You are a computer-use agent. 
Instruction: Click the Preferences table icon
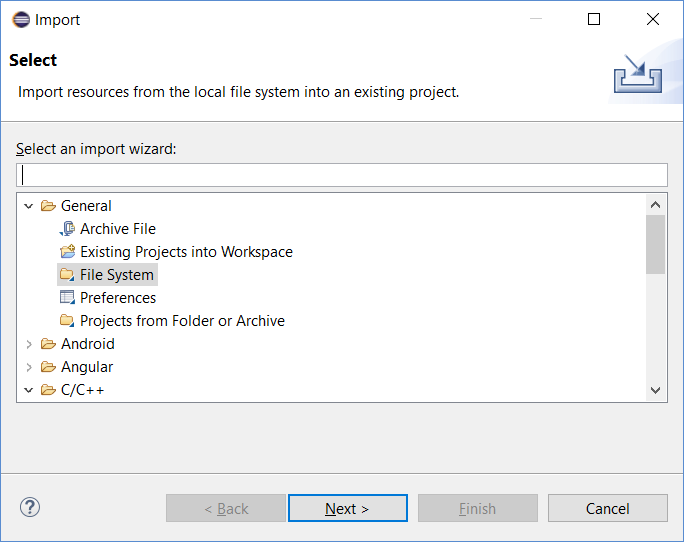(67, 298)
